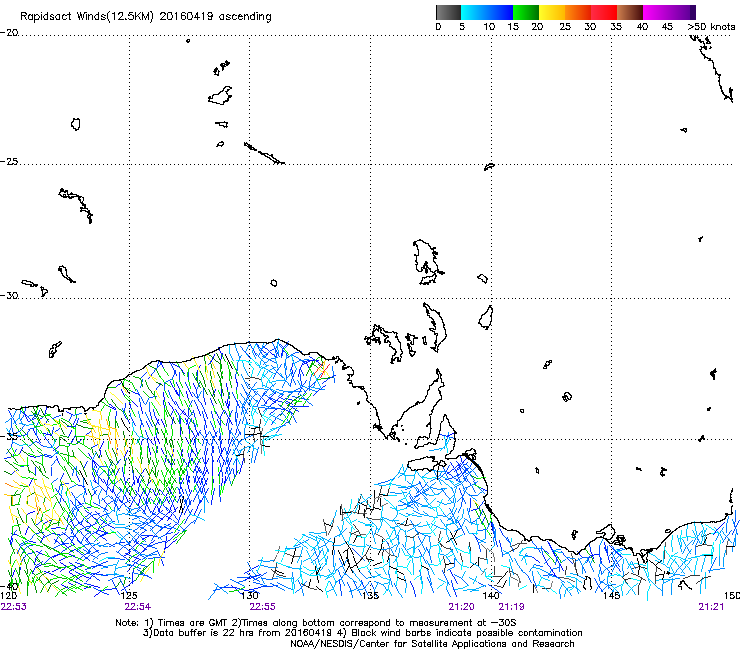The width and height of the screenshot is (740, 650).
Task: Click the '0' label under the color bar
Action: (438, 27)
